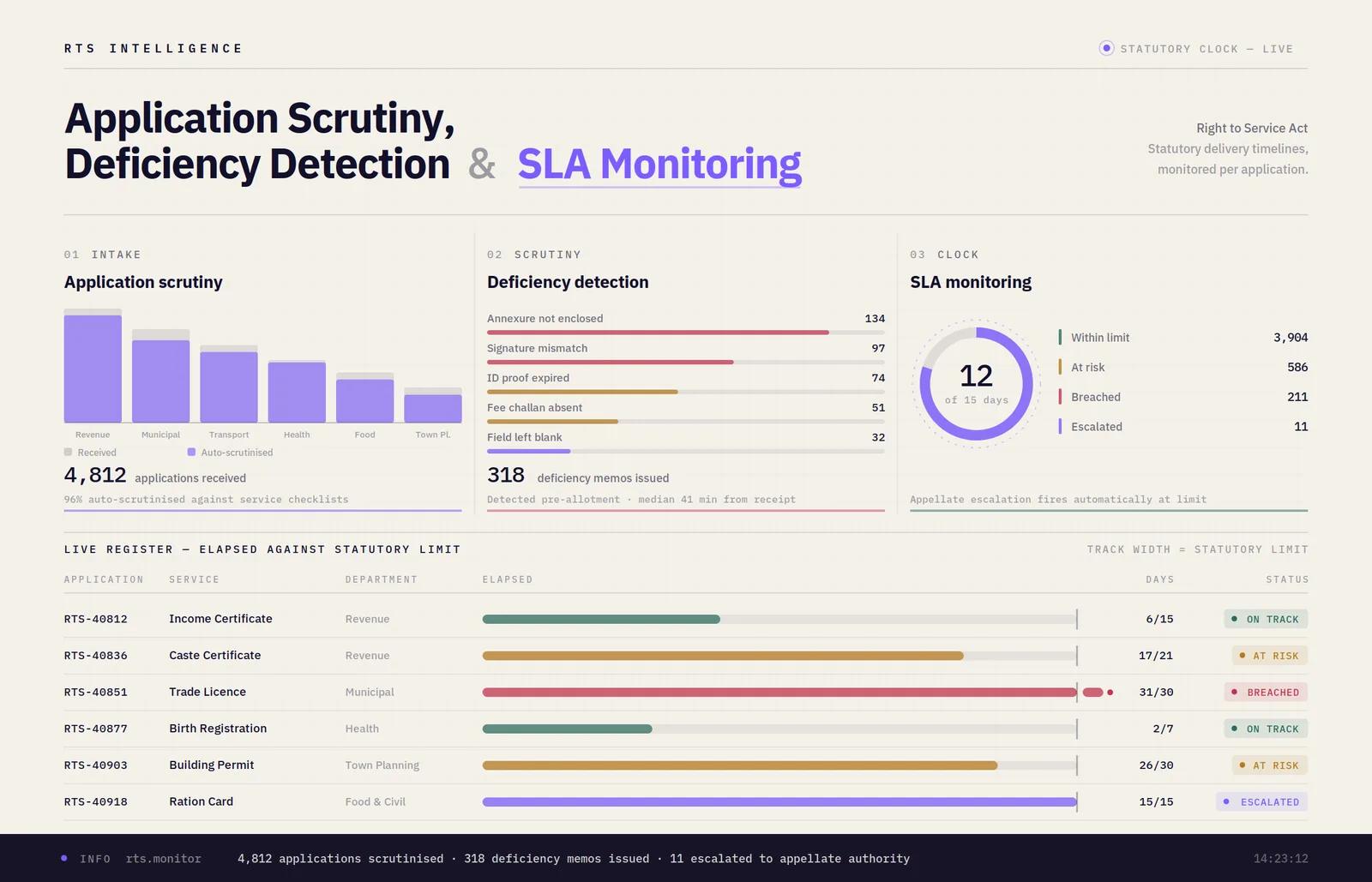The height and width of the screenshot is (882, 1372).
Task: Click the Elapsed column header
Action: pyautogui.click(x=508, y=579)
